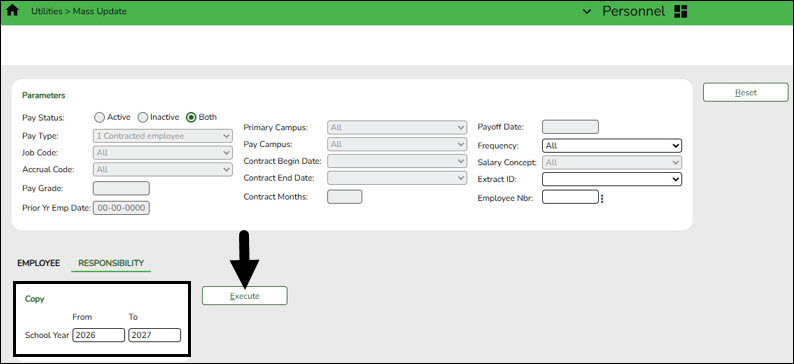Screen dimensions: 794x364
Task: Click the Utilities > Mass Update breadcrumb
Action: click(x=79, y=11)
